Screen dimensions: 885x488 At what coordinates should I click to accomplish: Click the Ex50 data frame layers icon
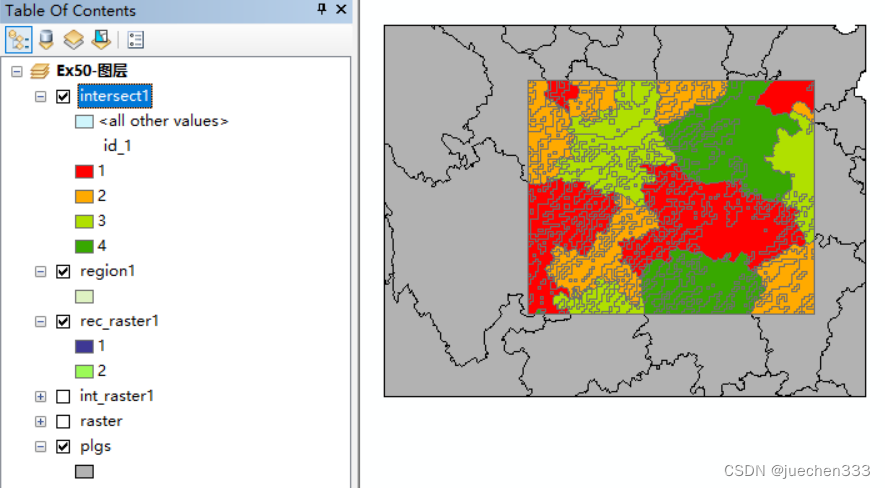coord(40,71)
